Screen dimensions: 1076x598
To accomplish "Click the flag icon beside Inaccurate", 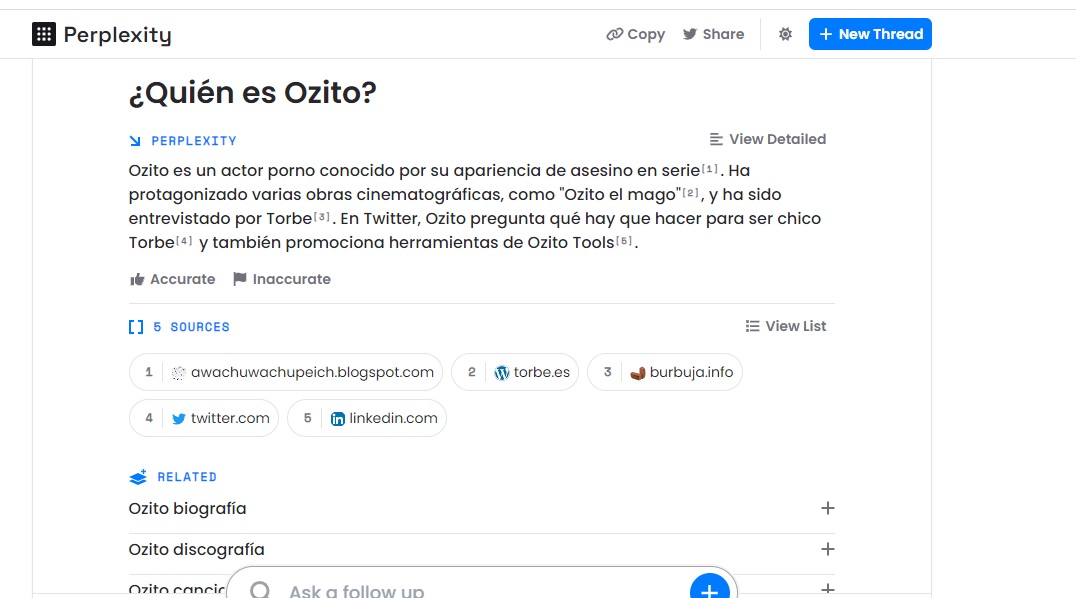I will coord(239,279).
